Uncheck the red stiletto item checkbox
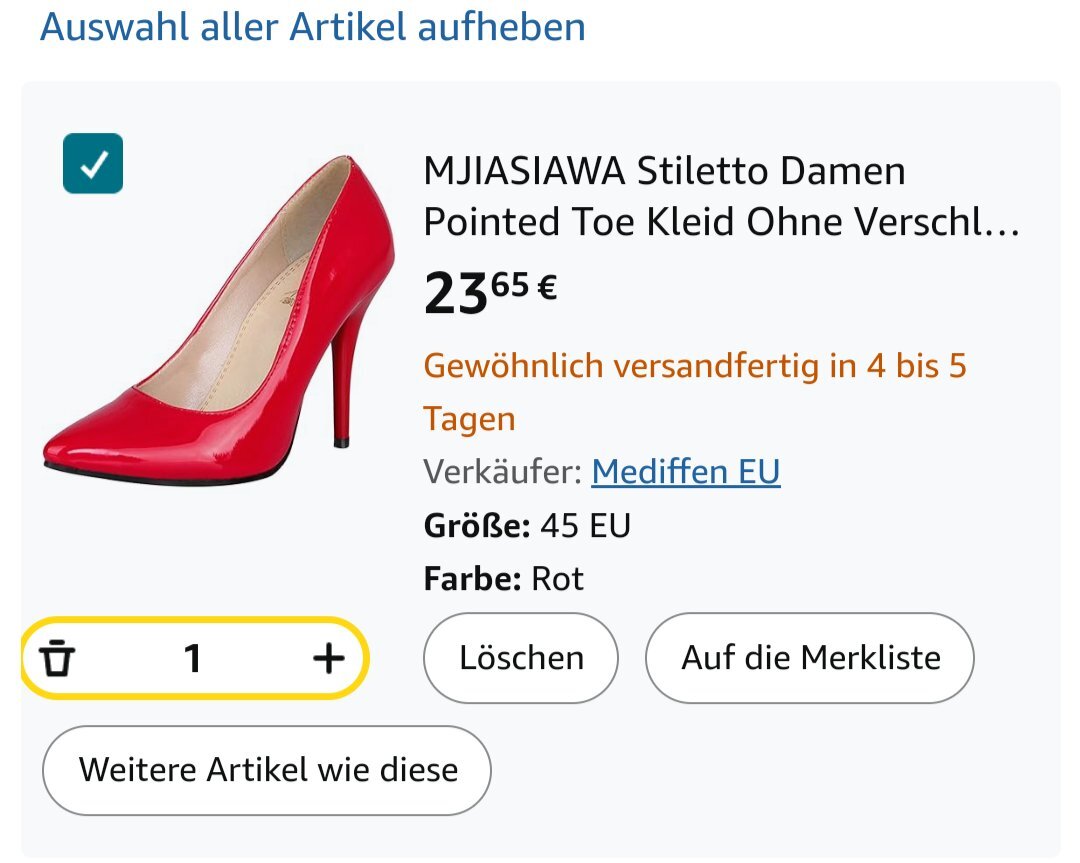Image resolution: width=1080 pixels, height=863 pixels. (x=92, y=164)
